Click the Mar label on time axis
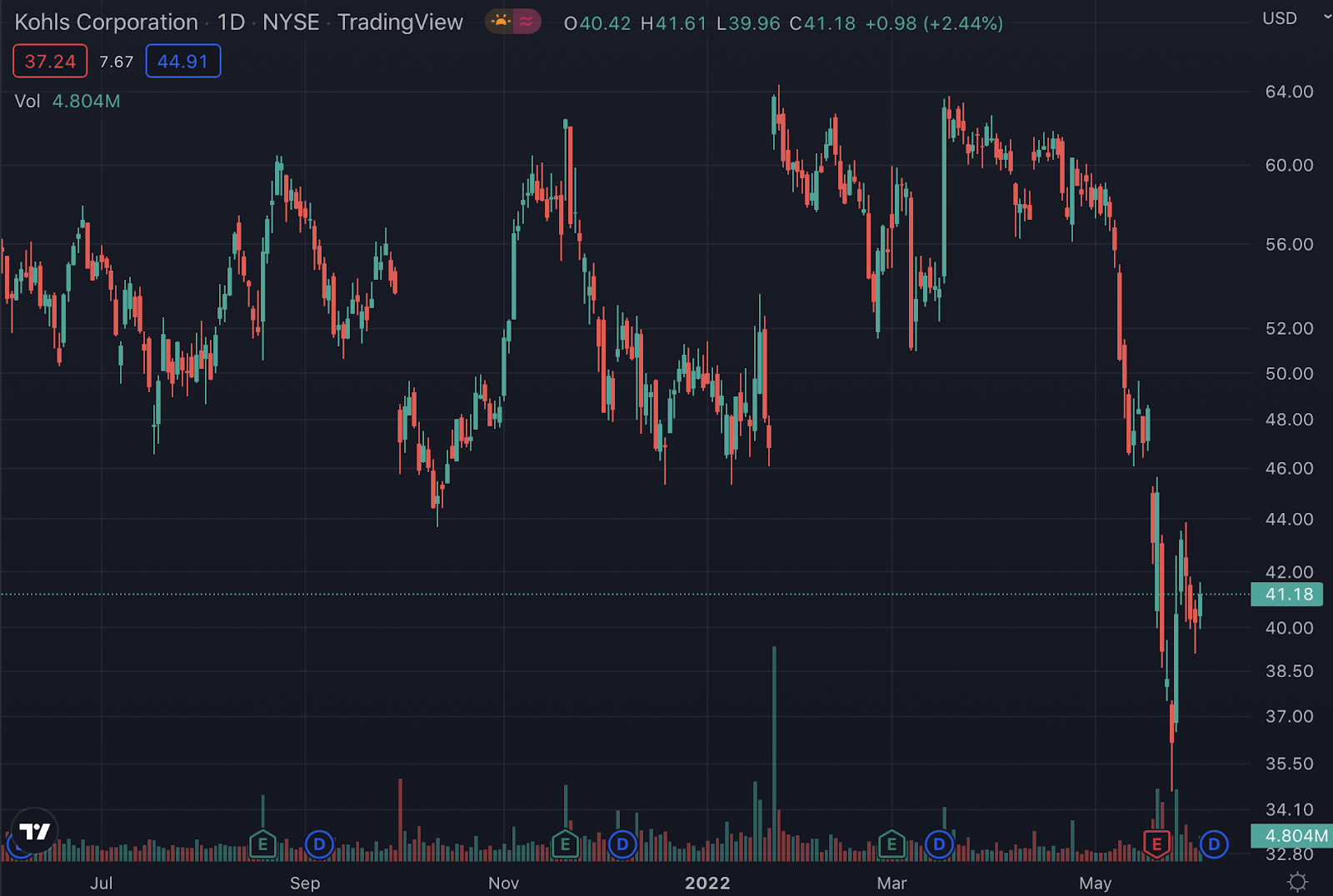This screenshot has width=1333, height=896. pyautogui.click(x=891, y=883)
